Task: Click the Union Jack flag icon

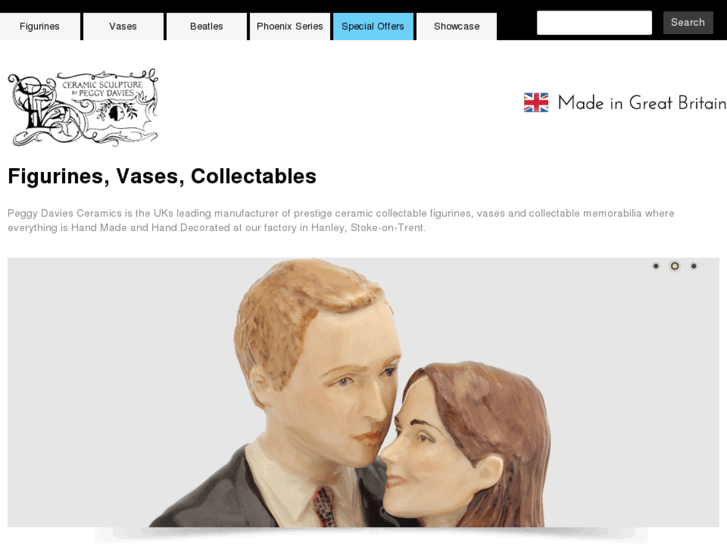Action: 536,103
